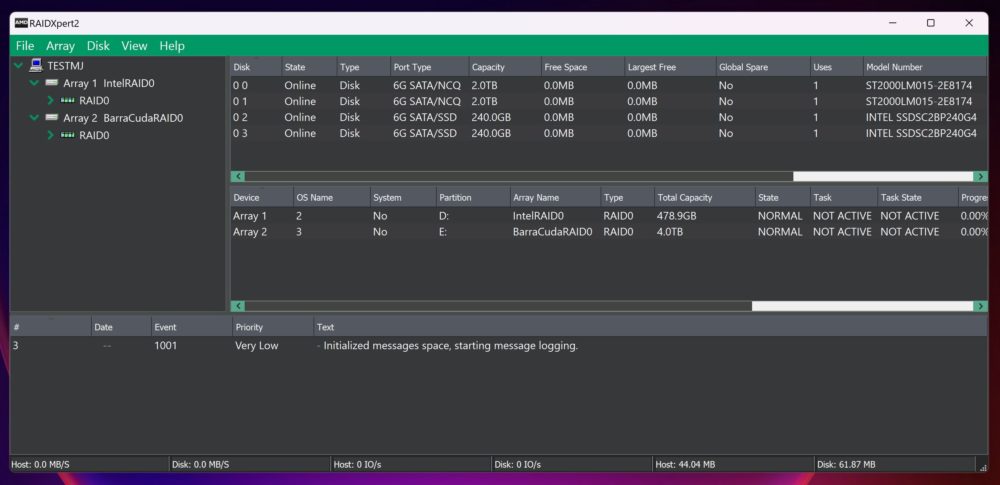Select Array 2 BarraCudaRAID0 in tree

(123, 117)
